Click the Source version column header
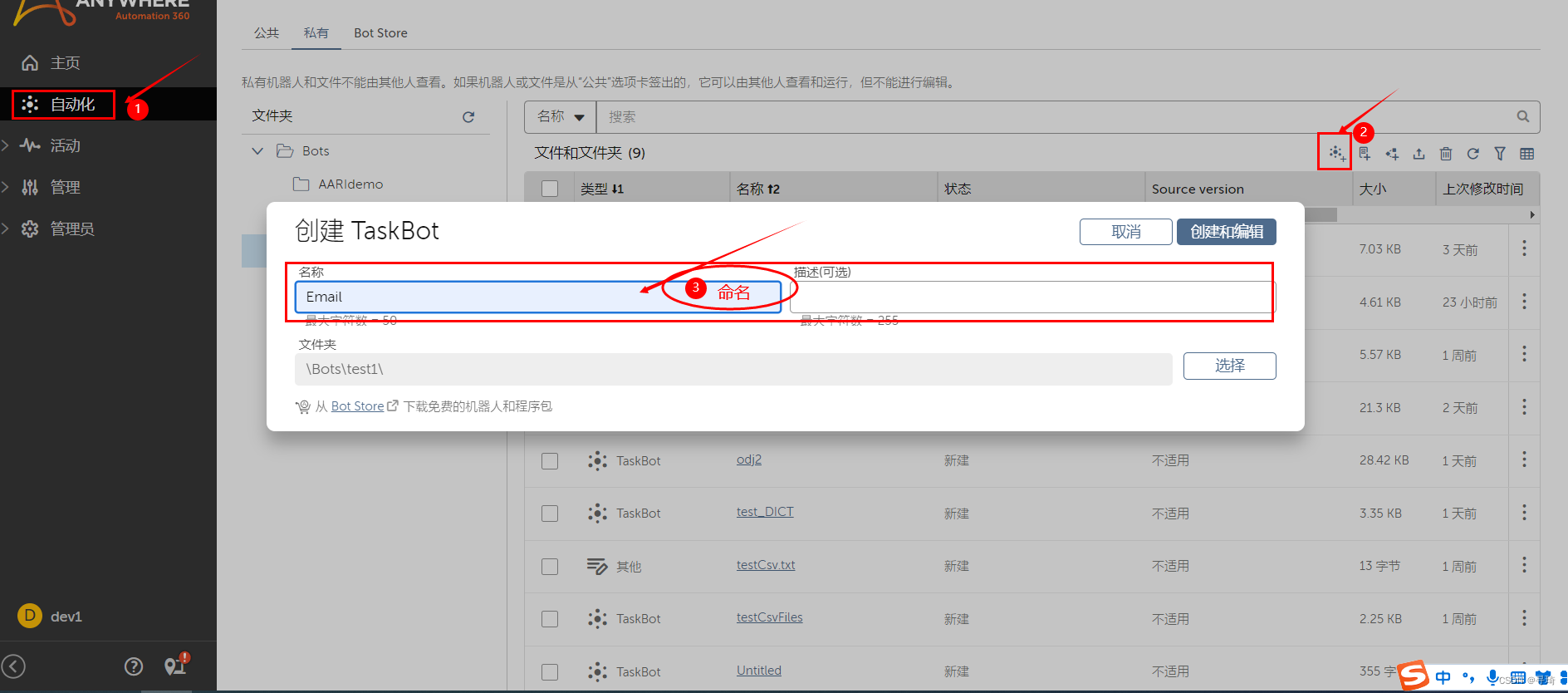The width and height of the screenshot is (1568, 693). [x=1198, y=189]
